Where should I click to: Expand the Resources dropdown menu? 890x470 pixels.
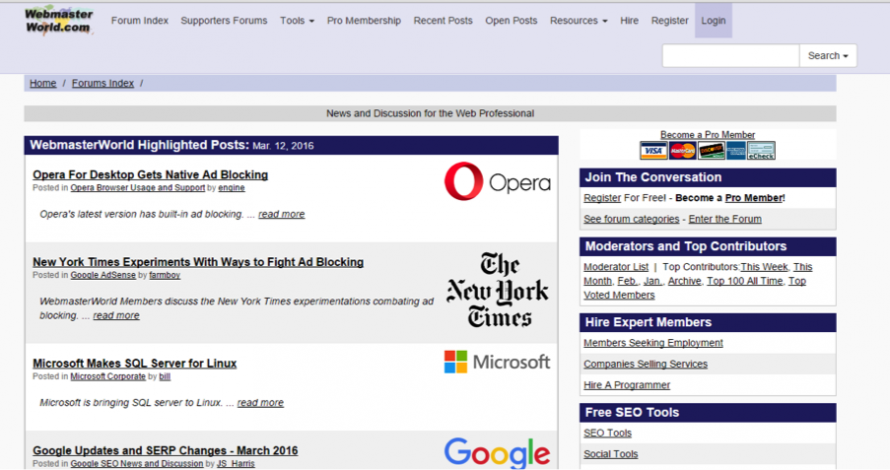pyautogui.click(x=578, y=20)
